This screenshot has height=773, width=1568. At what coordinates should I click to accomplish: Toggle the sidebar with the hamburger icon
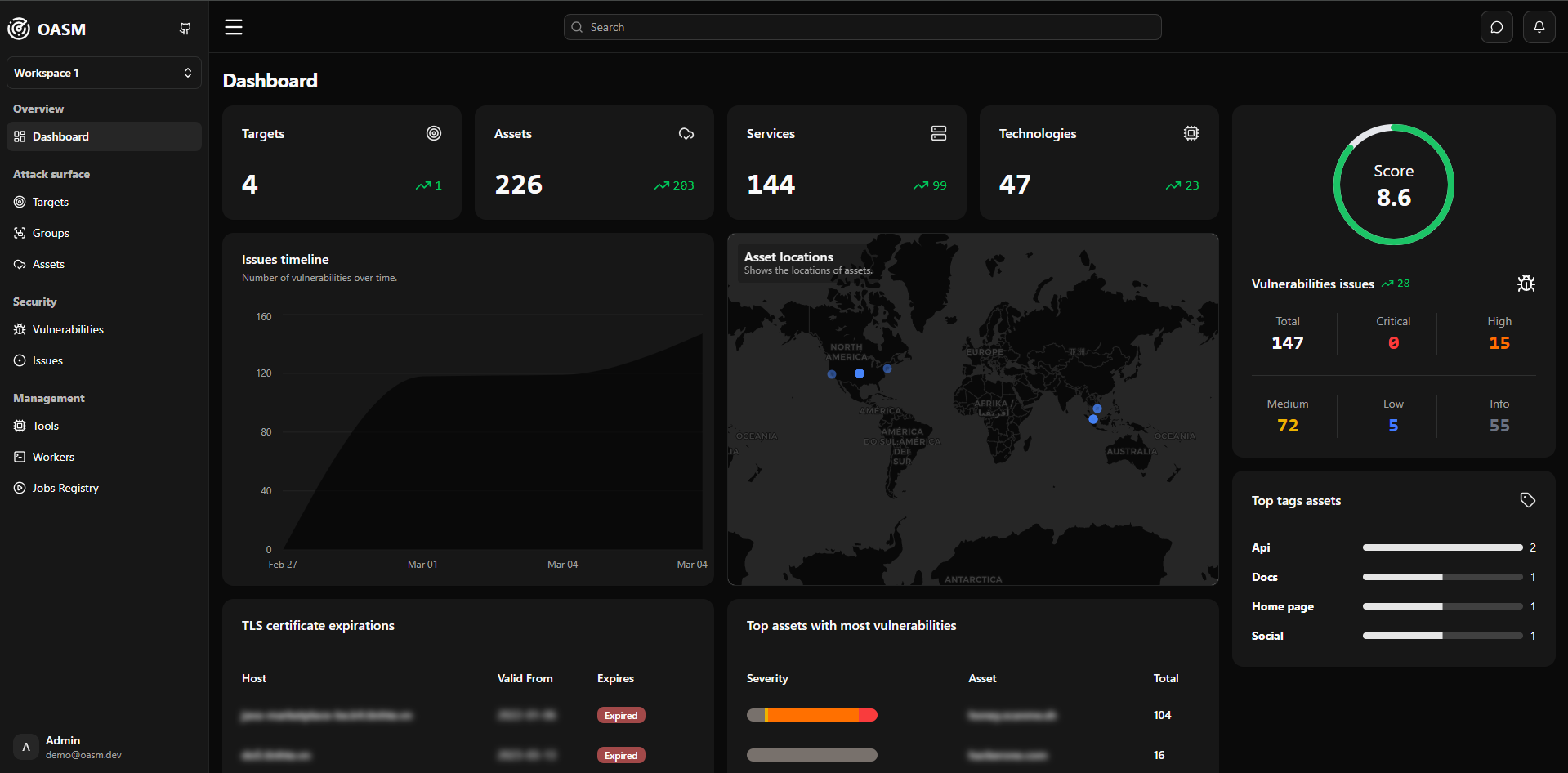[x=233, y=26]
